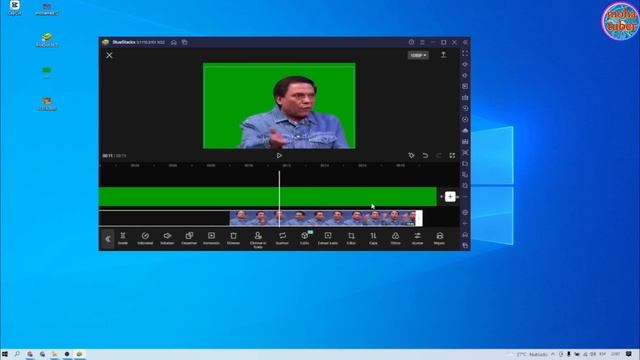
Task: Open Windows taskbar search
Action: (17, 354)
